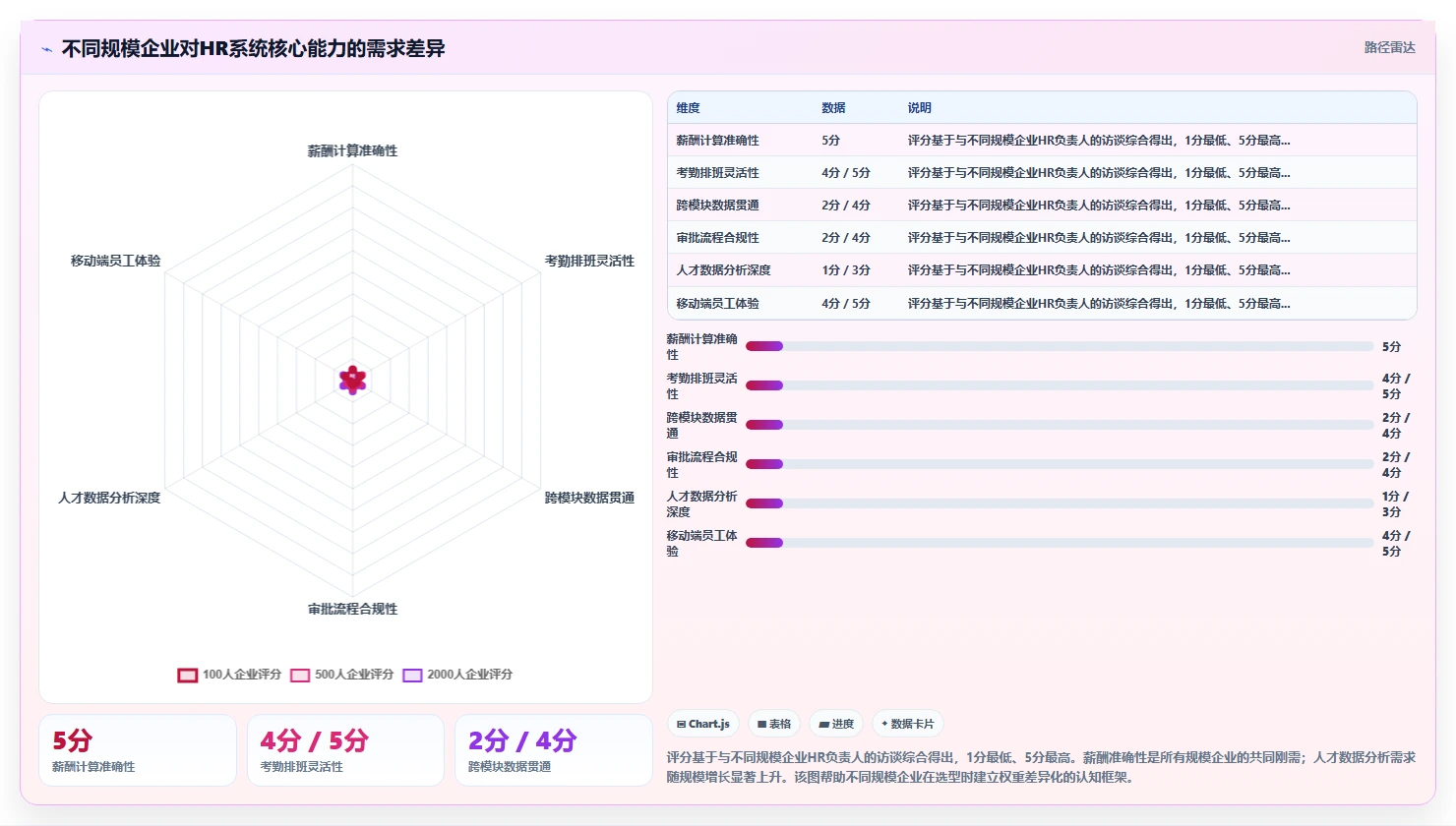Screen dimensions: 1456x826
Task: Click the 考勤排班灵活性 radar axis label
Action: tap(590, 261)
